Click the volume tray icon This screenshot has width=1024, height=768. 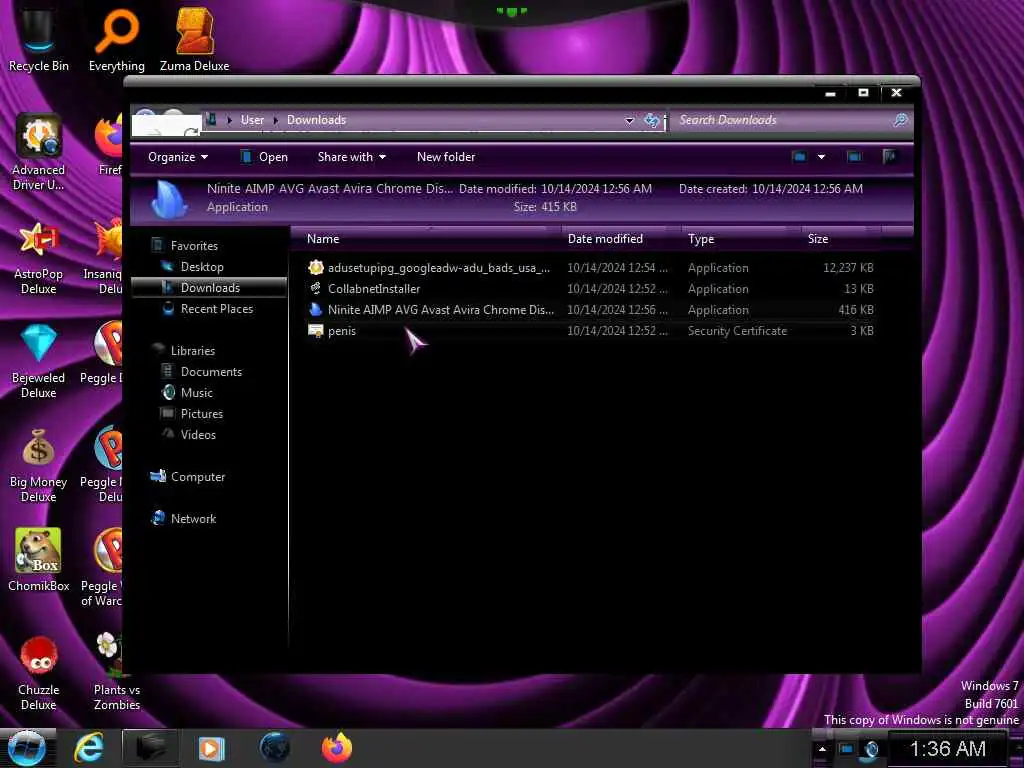871,749
